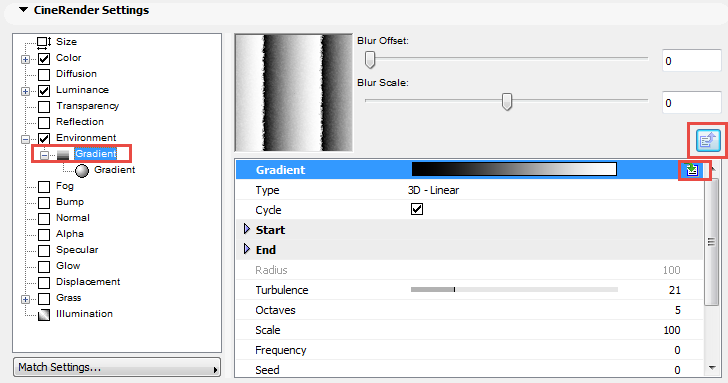Image resolution: width=728 pixels, height=383 pixels.
Task: Click the Frequency value 0
Action: pos(677,350)
